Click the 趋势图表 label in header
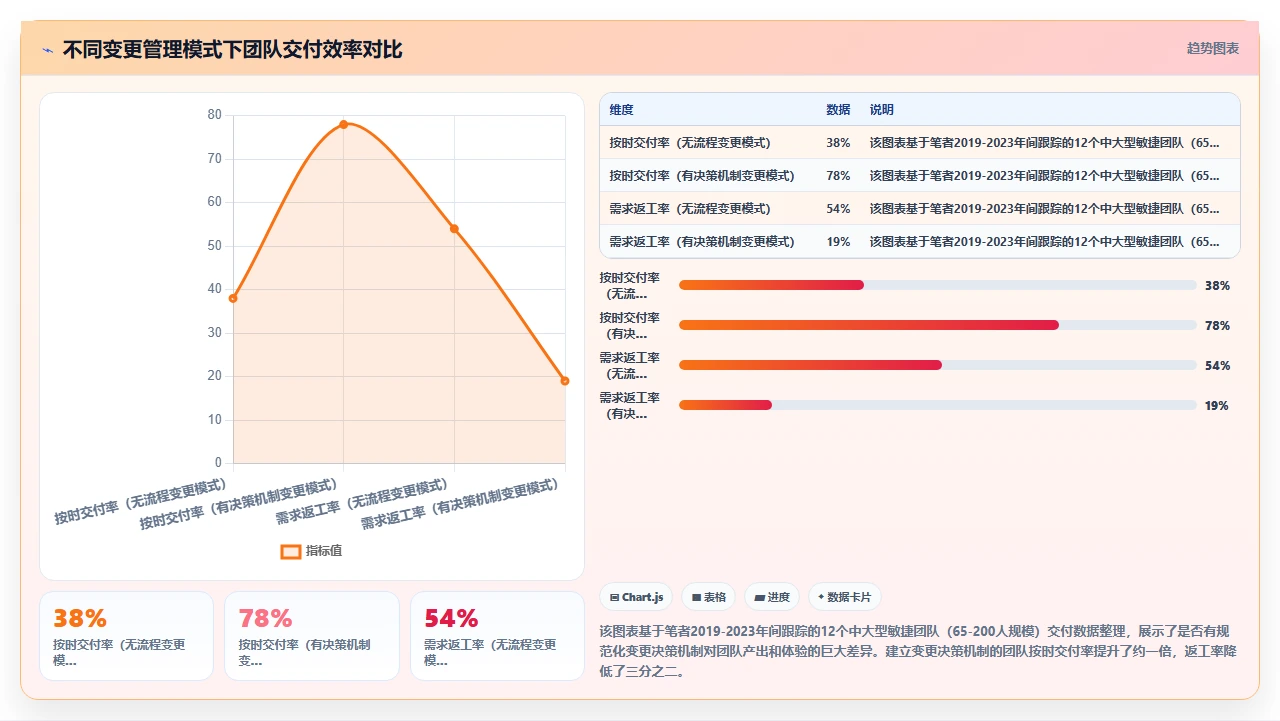This screenshot has height=721, width=1280. [1213, 48]
